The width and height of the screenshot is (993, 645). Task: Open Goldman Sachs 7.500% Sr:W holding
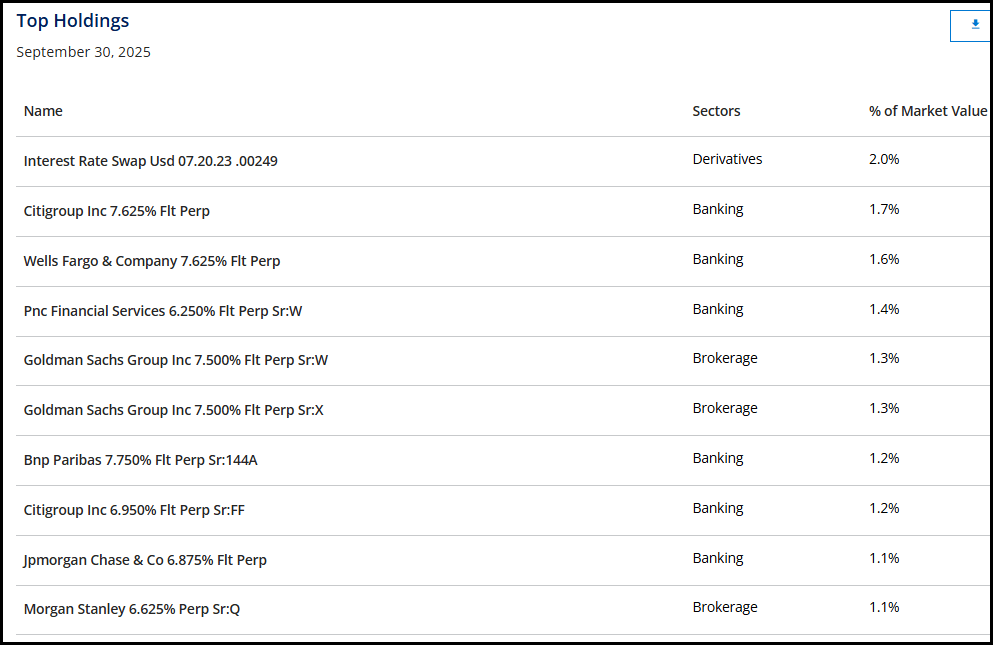coord(175,360)
